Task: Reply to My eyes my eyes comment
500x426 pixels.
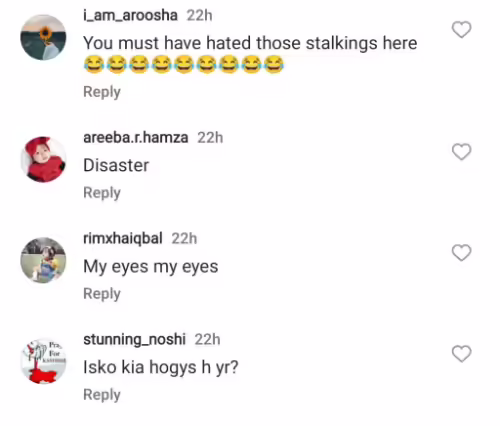Action: pyautogui.click(x=102, y=294)
